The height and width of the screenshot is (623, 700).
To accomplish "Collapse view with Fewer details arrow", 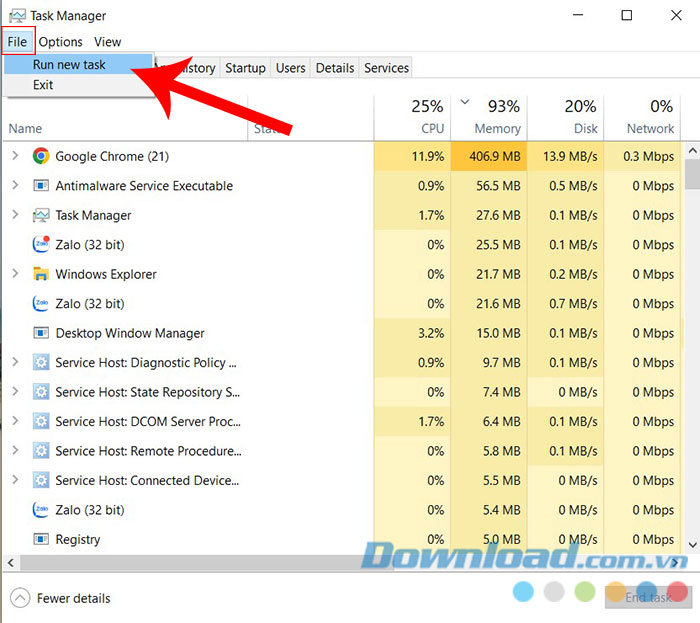I will coord(20,598).
